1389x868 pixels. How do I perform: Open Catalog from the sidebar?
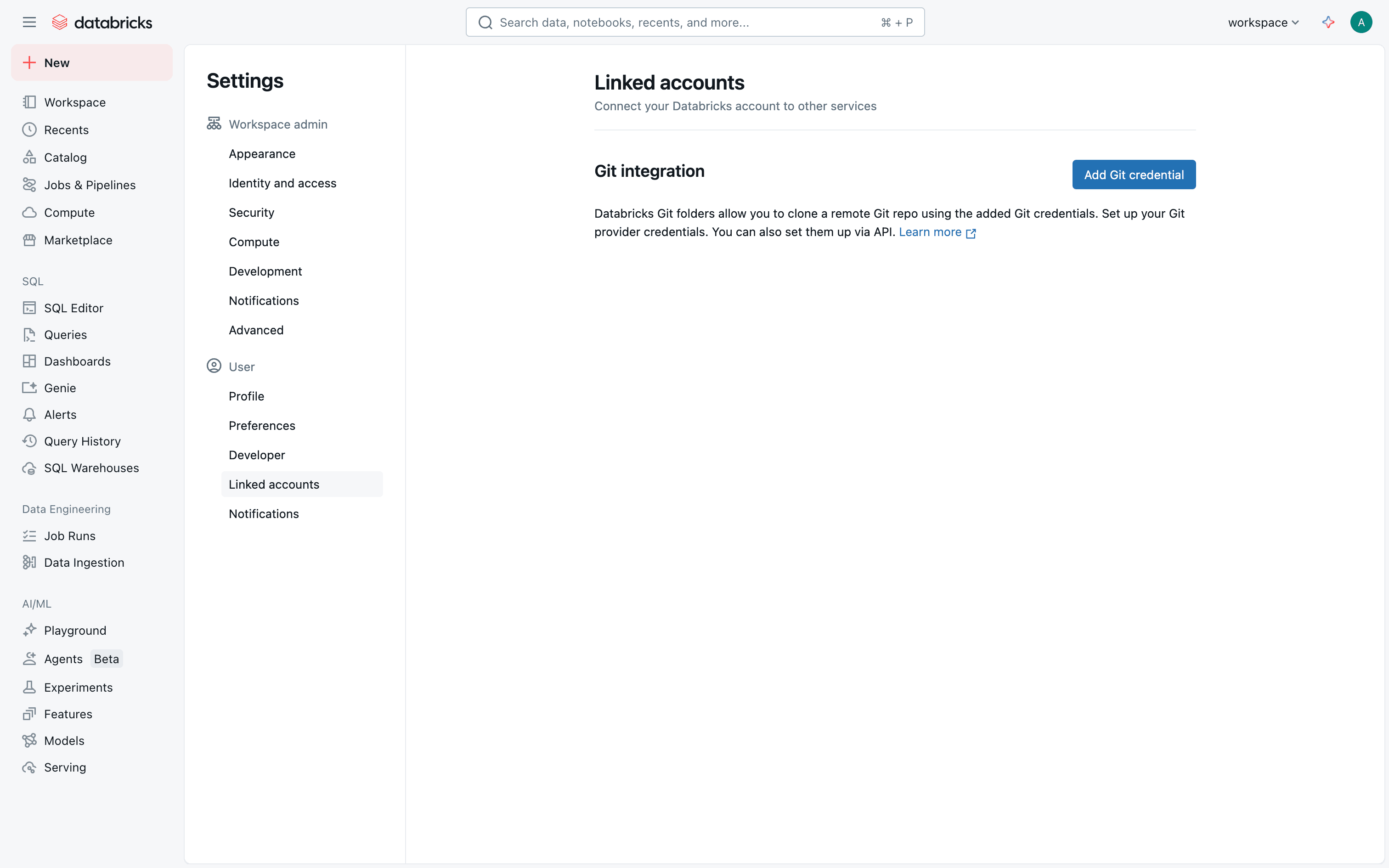click(x=65, y=157)
